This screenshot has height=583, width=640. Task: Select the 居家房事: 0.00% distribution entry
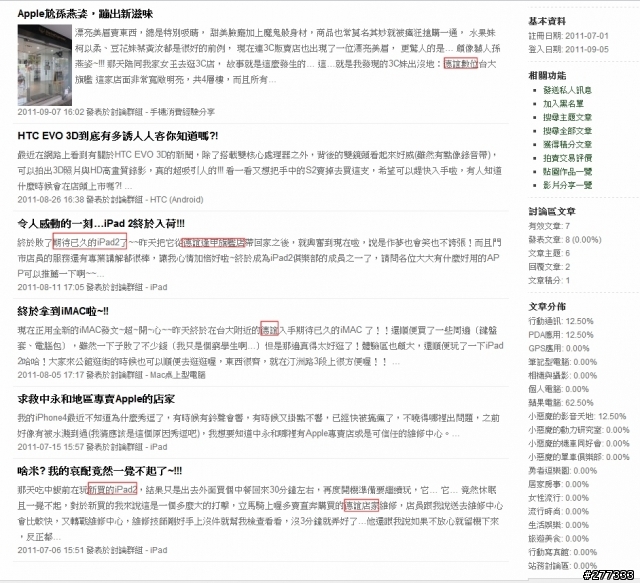[558, 484]
